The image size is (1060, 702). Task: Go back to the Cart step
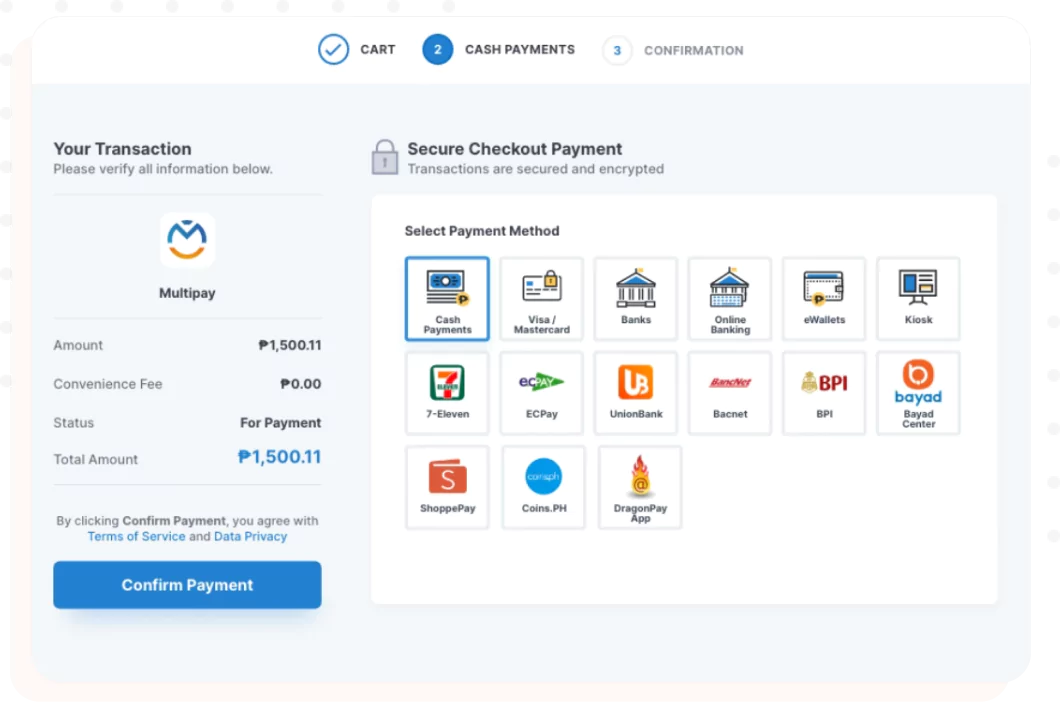click(357, 49)
